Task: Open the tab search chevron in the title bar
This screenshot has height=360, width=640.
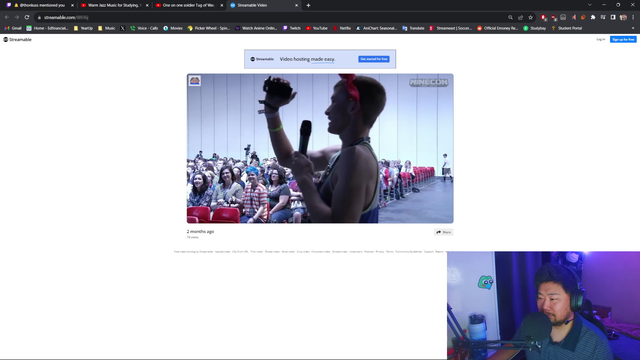Action: tap(590, 5)
